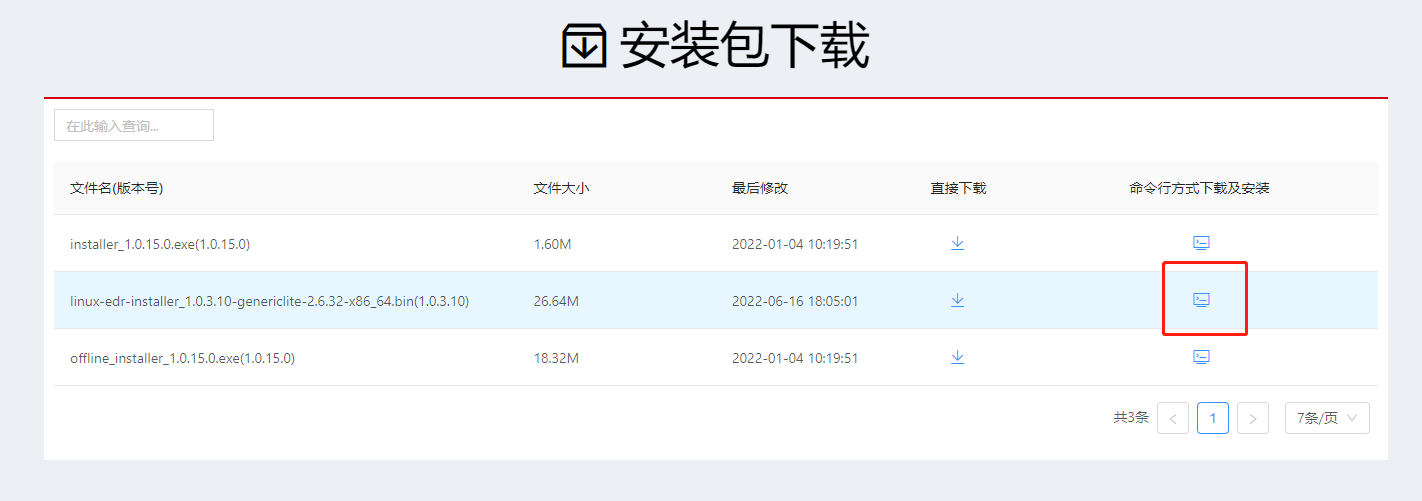Viewport: 1422px width, 501px height.
Task: Click the 最后修改 column header
Action: (x=759, y=188)
